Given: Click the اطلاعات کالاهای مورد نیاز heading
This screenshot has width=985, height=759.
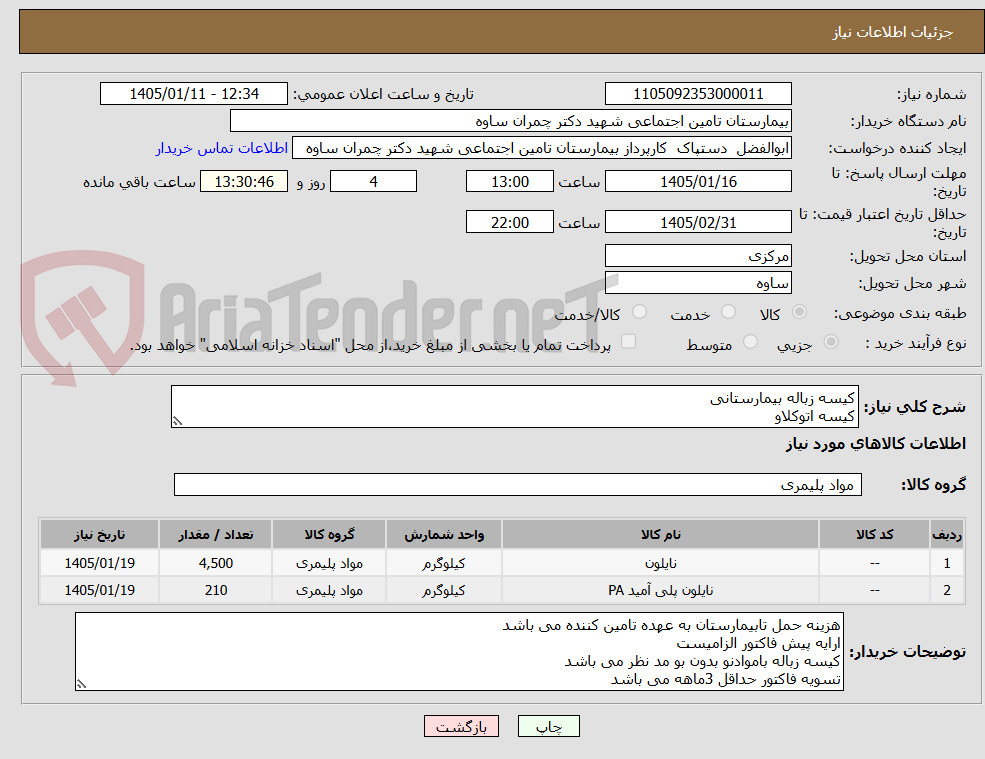Looking at the screenshot, I should pos(876,444).
